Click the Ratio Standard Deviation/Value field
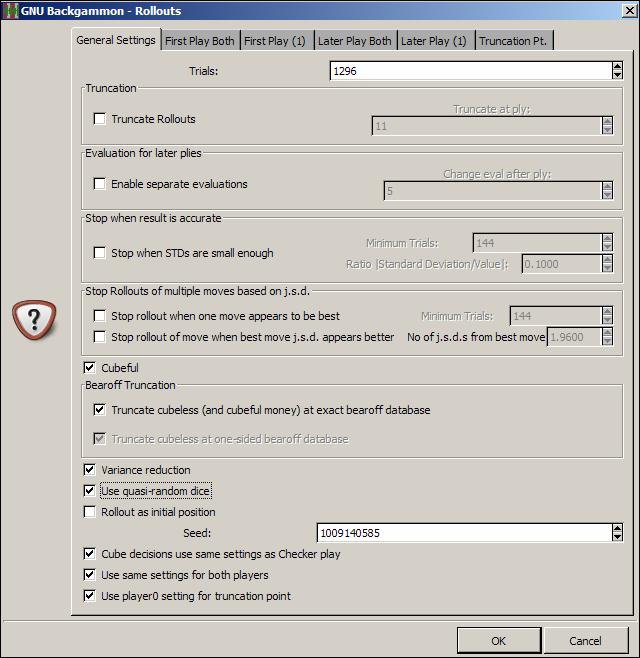 click(562, 264)
